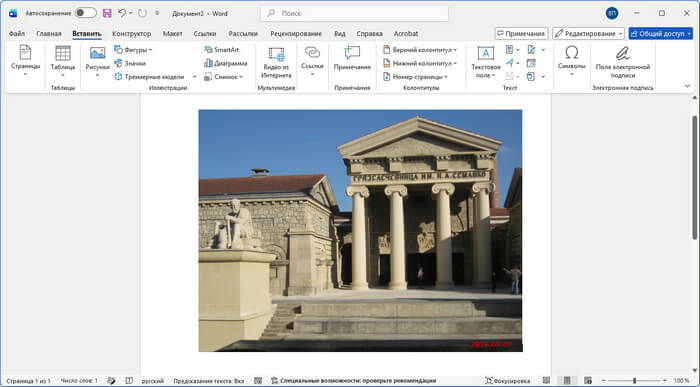This screenshot has width=700, height=387.
Task: Open the Acrobat tab
Action: [x=406, y=33]
